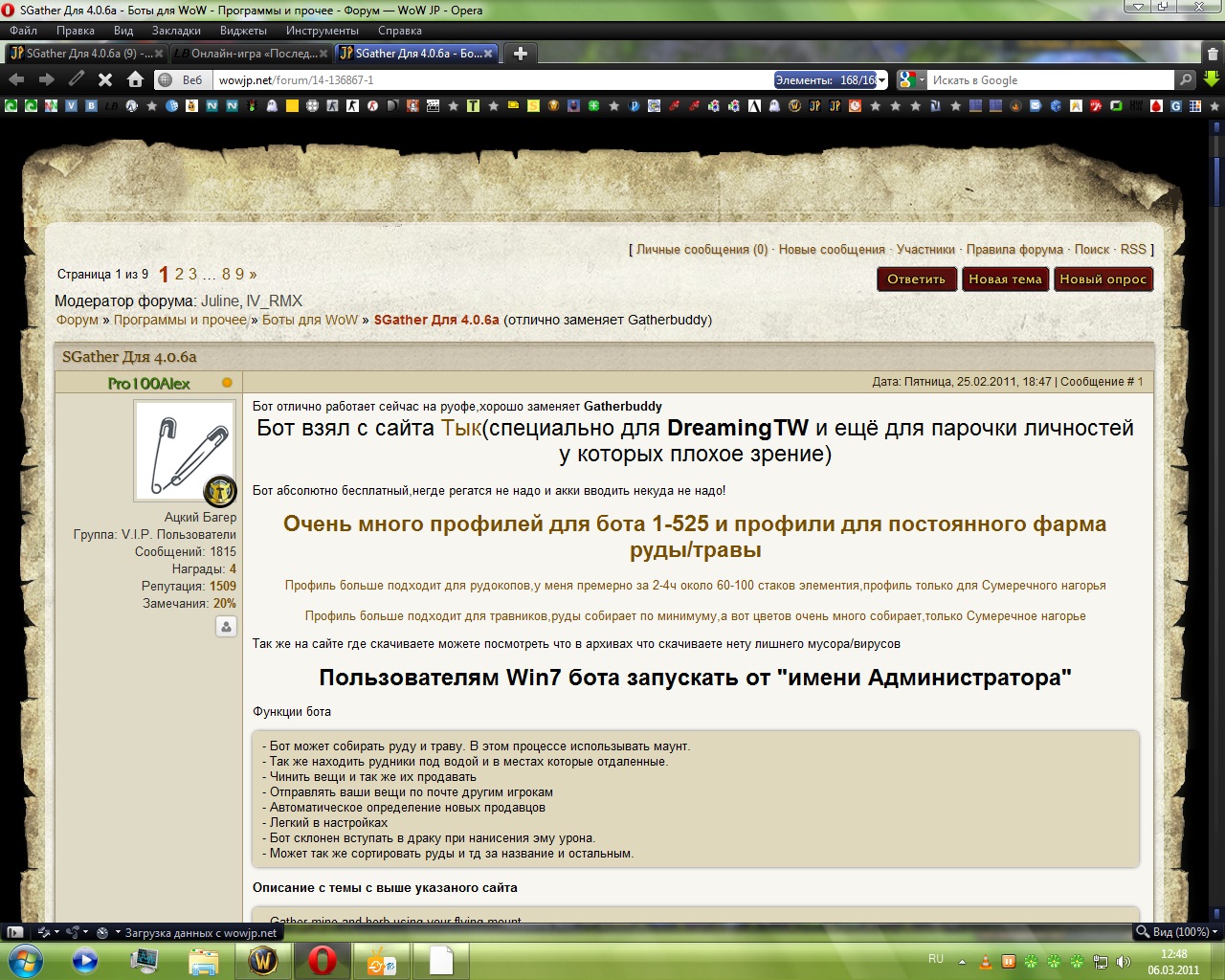Click the clapperboard bookmark icon
The width and height of the screenshot is (1225, 980).
point(433,105)
